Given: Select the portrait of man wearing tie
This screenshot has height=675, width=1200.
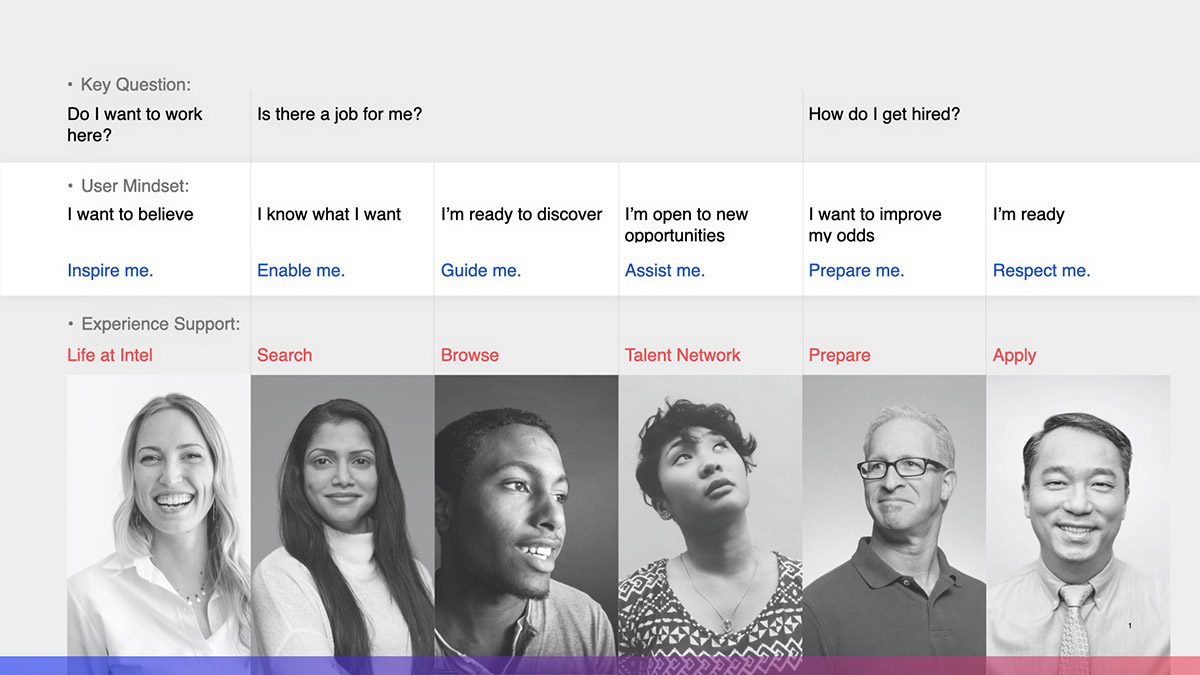Looking at the screenshot, I should tap(1079, 516).
